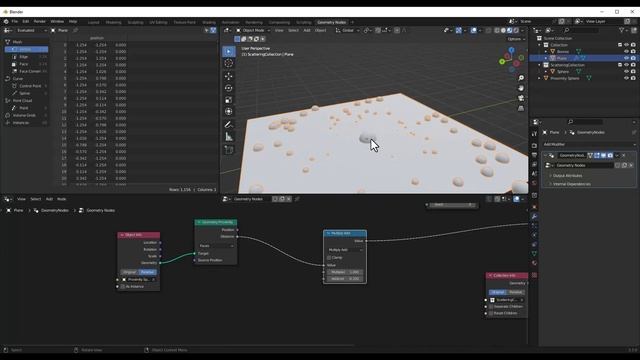Enable Reset Children checkbox in Collection Info node

pos(491,313)
